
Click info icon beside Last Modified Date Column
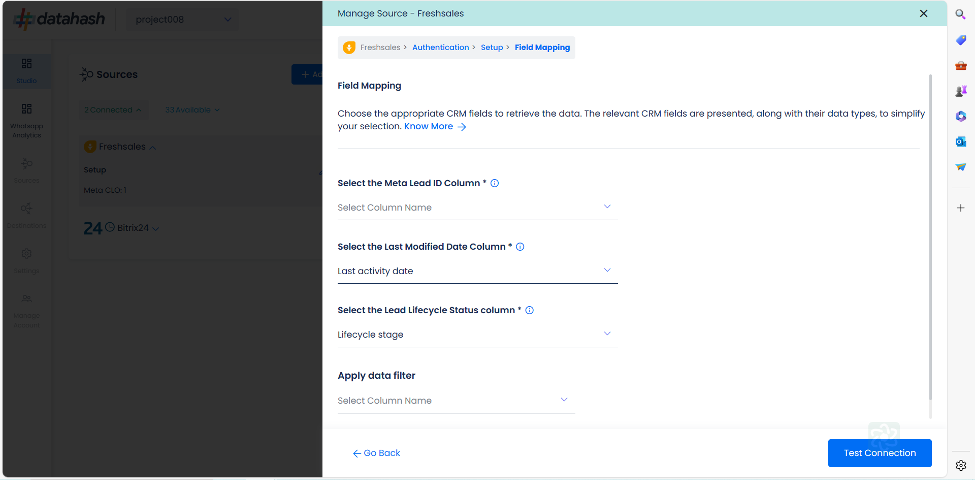tap(520, 247)
